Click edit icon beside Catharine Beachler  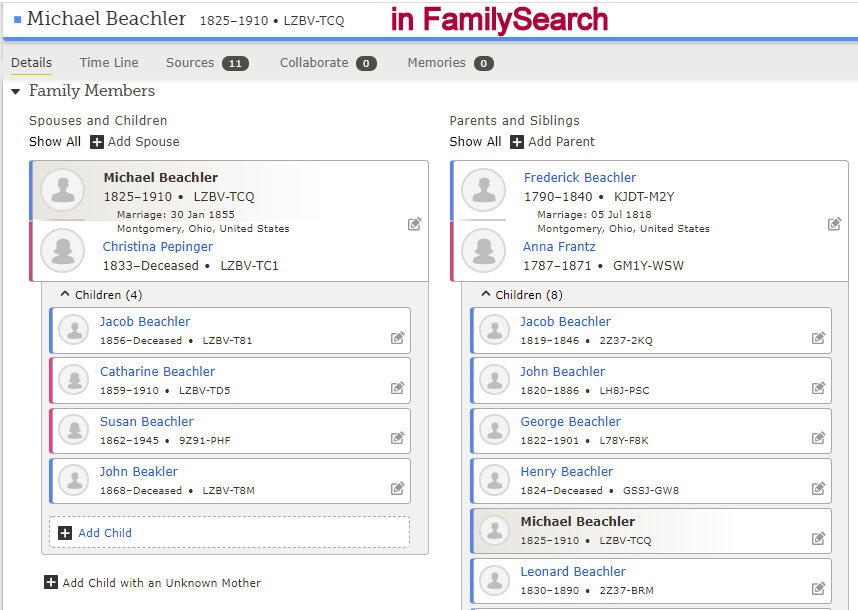397,388
